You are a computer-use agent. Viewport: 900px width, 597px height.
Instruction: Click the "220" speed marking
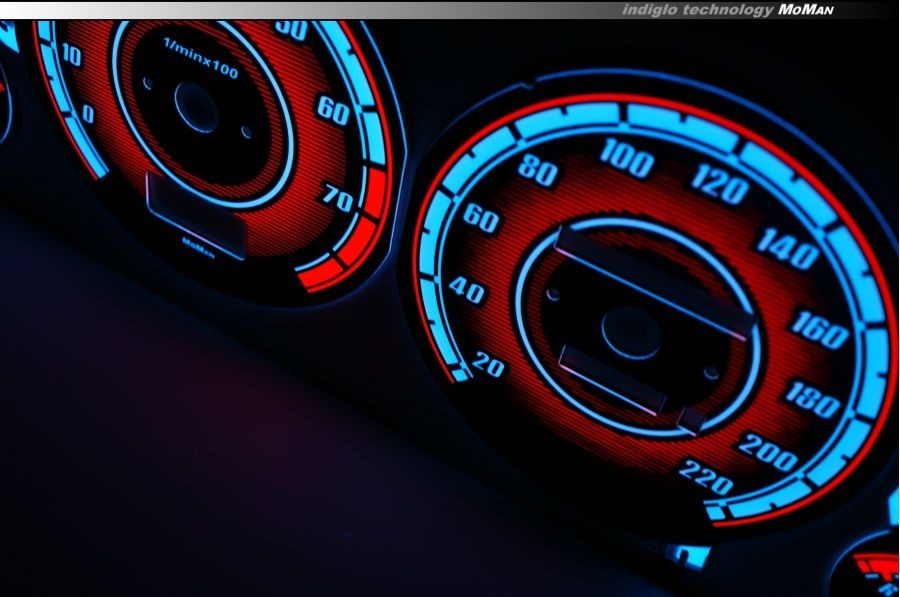[x=706, y=477]
